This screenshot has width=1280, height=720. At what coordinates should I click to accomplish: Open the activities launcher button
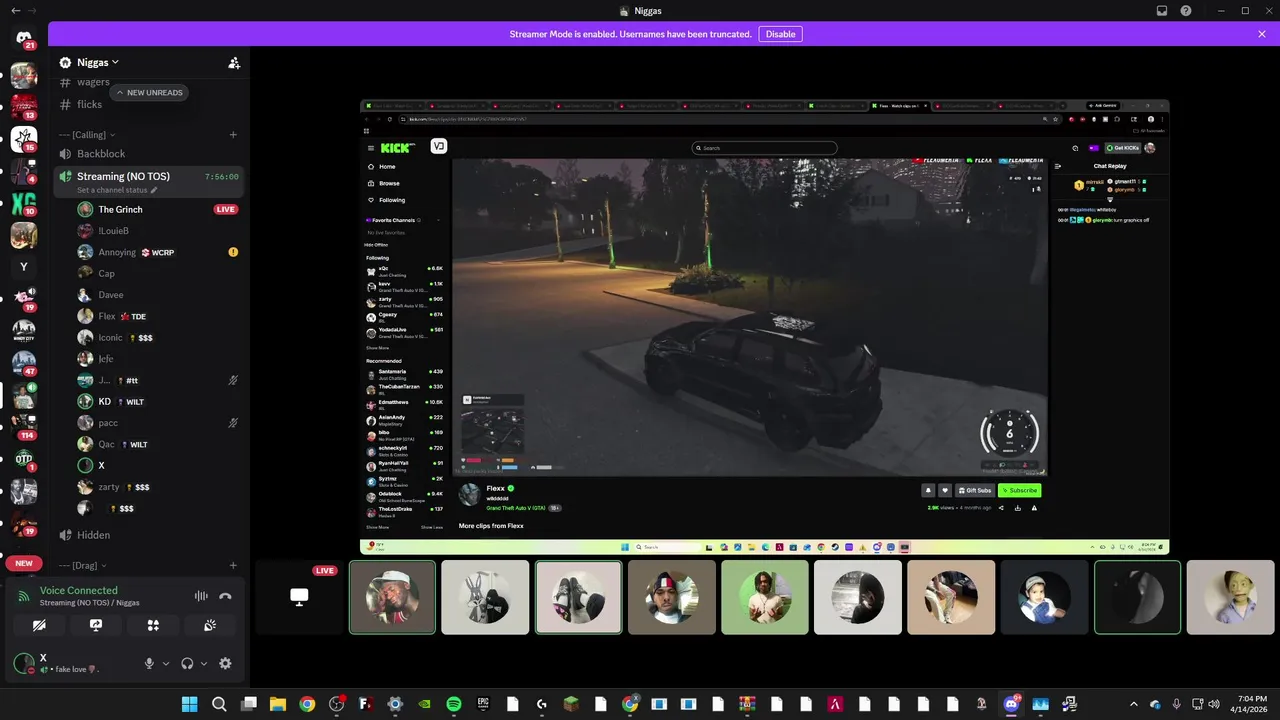(x=153, y=625)
